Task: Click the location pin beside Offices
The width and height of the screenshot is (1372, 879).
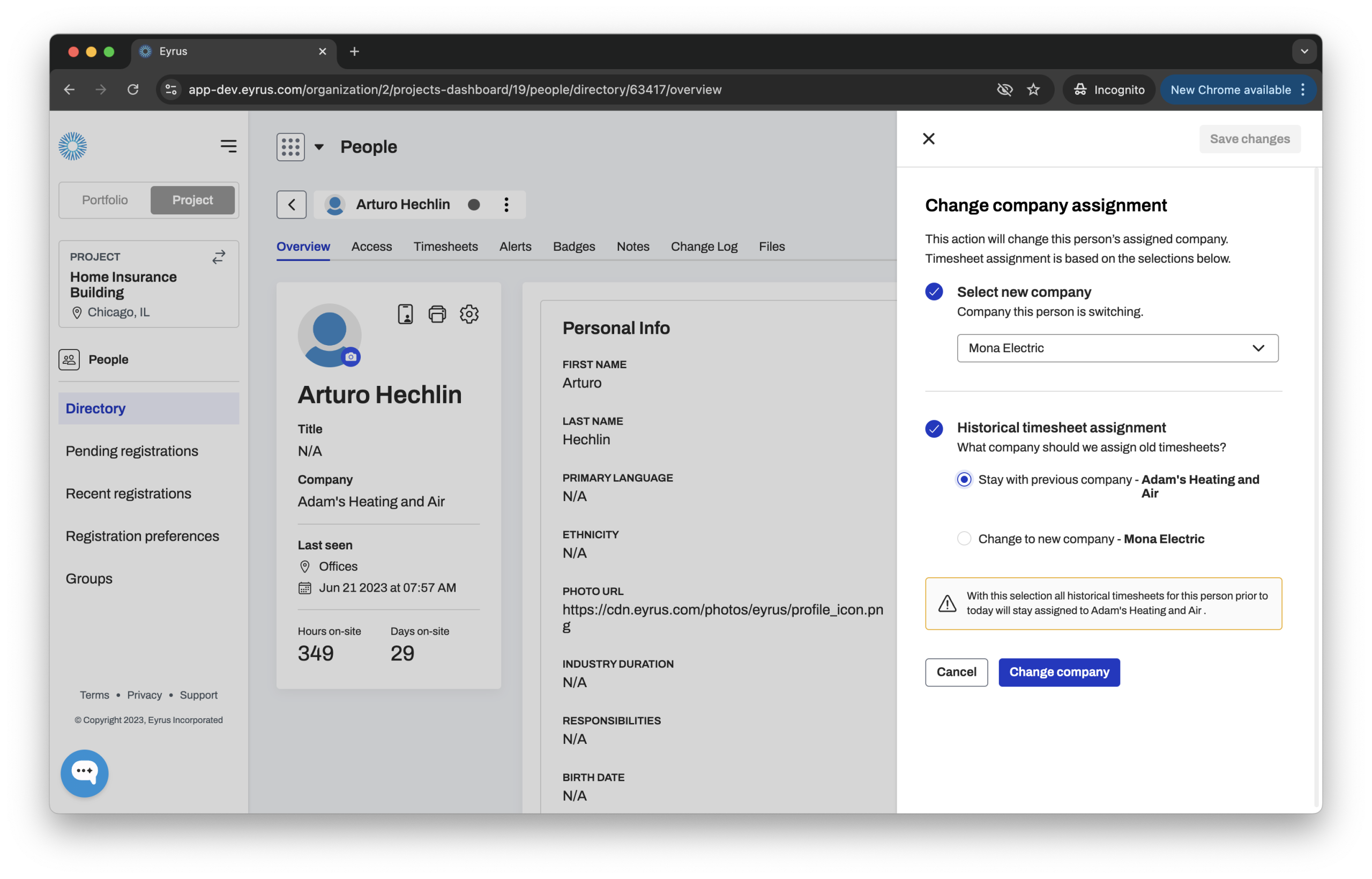Action: [x=305, y=566]
